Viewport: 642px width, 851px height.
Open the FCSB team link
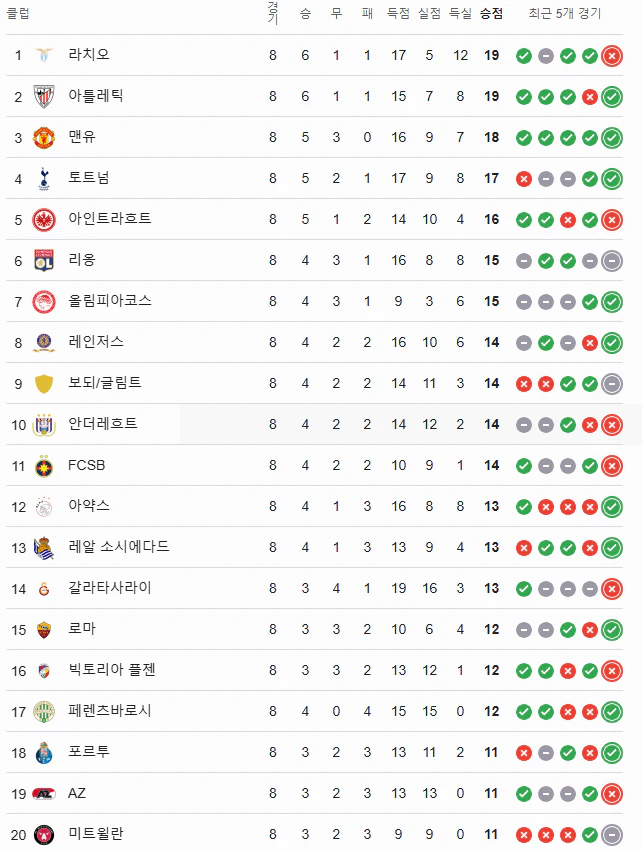click(x=86, y=465)
